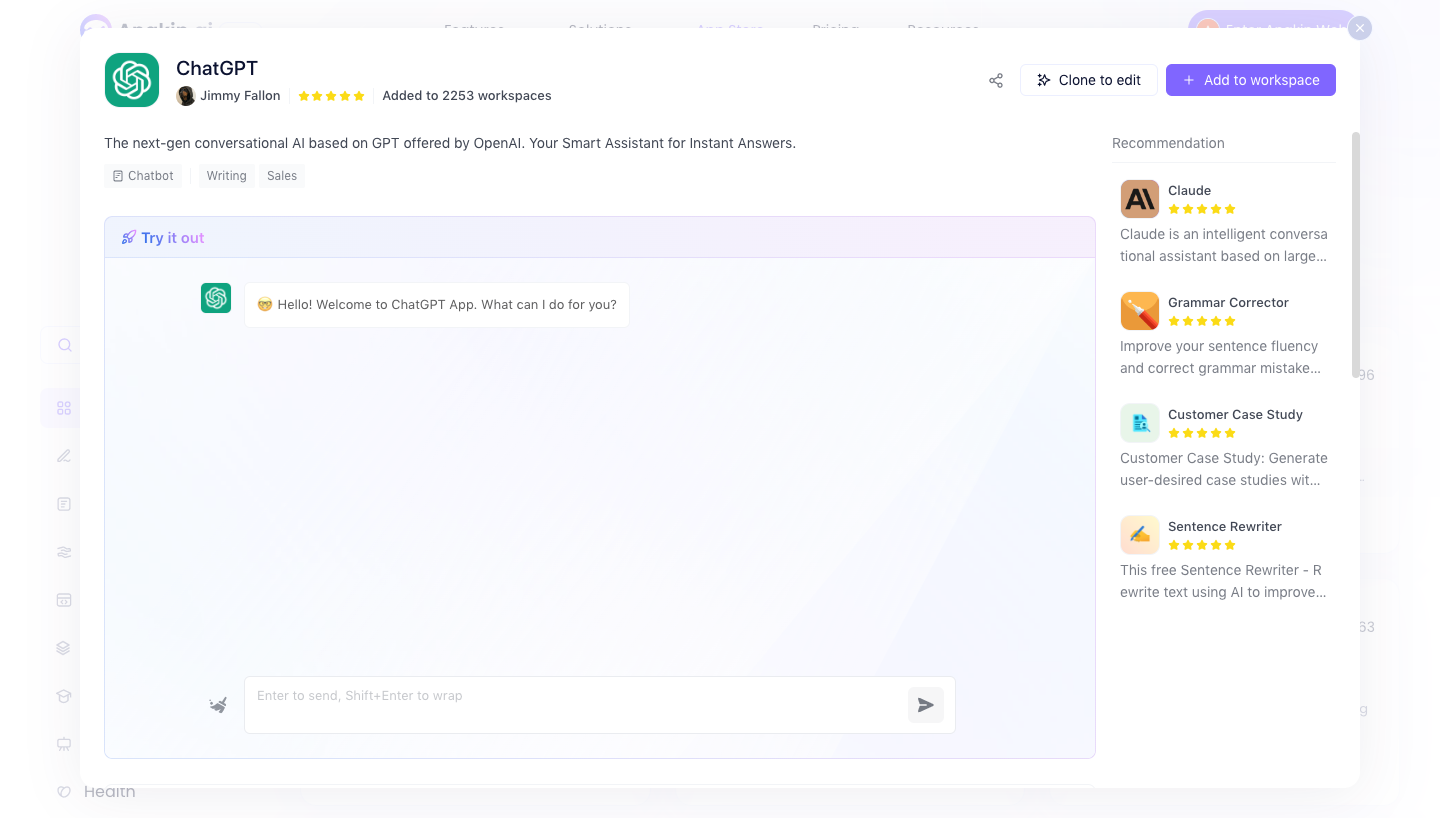Click the search icon in background sidebar

(65, 345)
